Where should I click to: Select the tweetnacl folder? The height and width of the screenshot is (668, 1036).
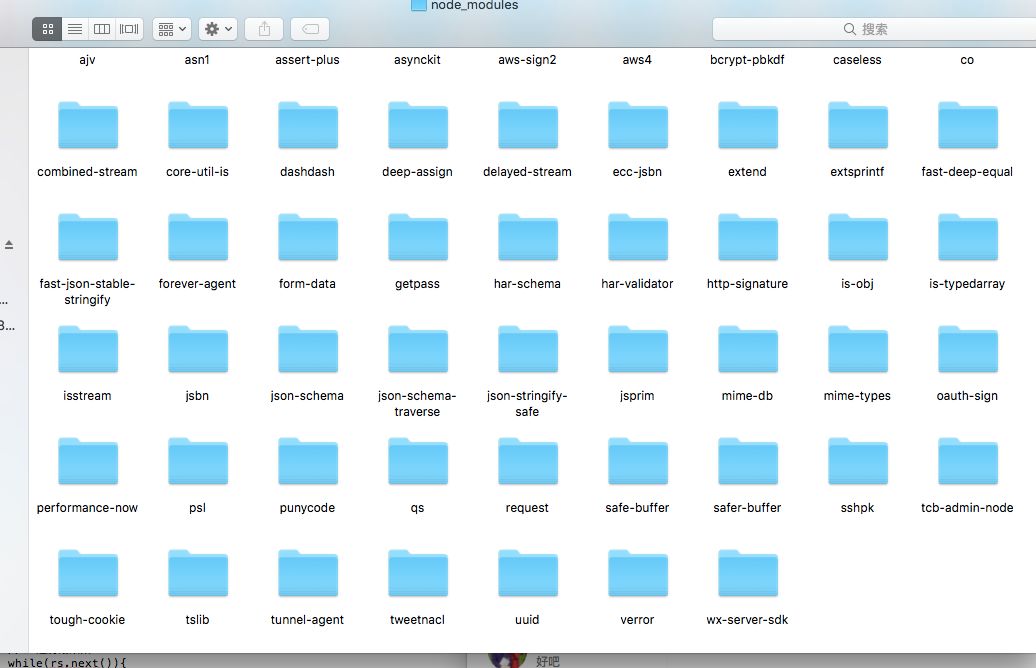[x=418, y=573]
